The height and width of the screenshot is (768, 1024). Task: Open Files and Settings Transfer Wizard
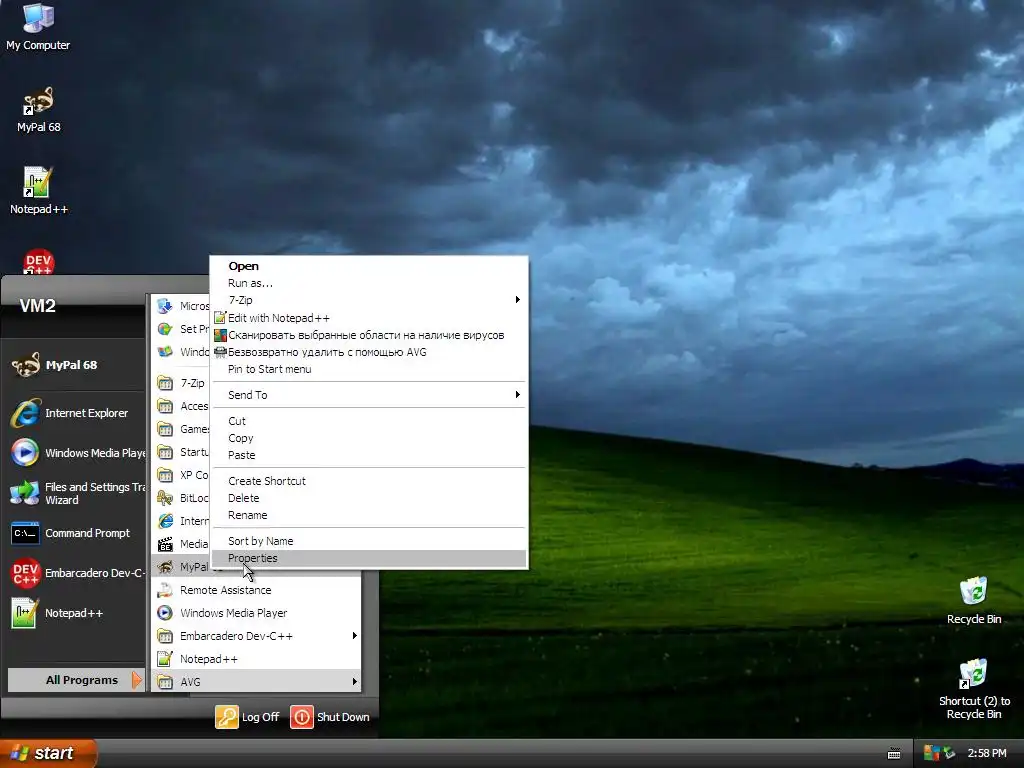[x=77, y=493]
